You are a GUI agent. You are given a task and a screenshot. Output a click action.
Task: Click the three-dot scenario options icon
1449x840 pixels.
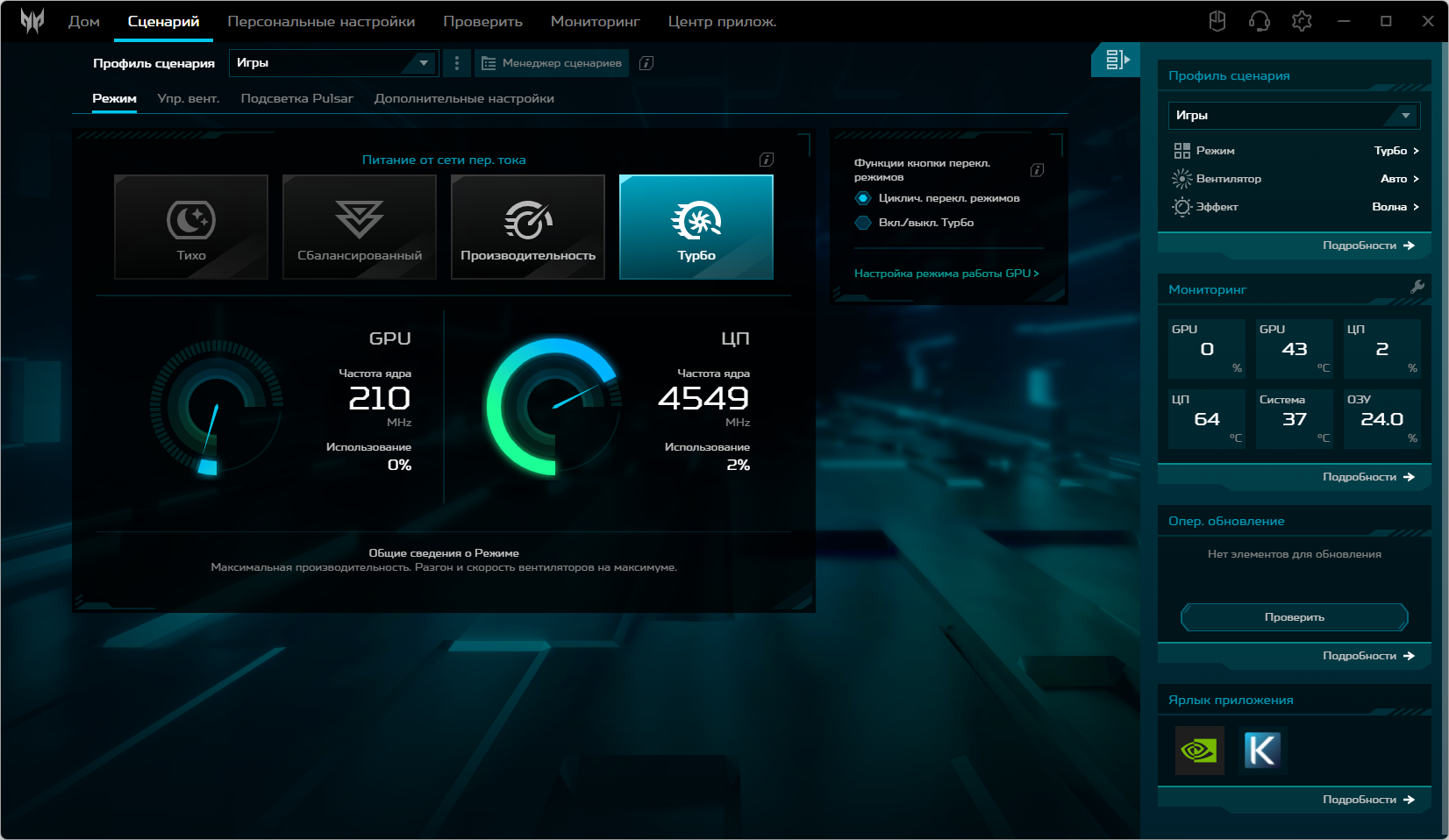[457, 63]
